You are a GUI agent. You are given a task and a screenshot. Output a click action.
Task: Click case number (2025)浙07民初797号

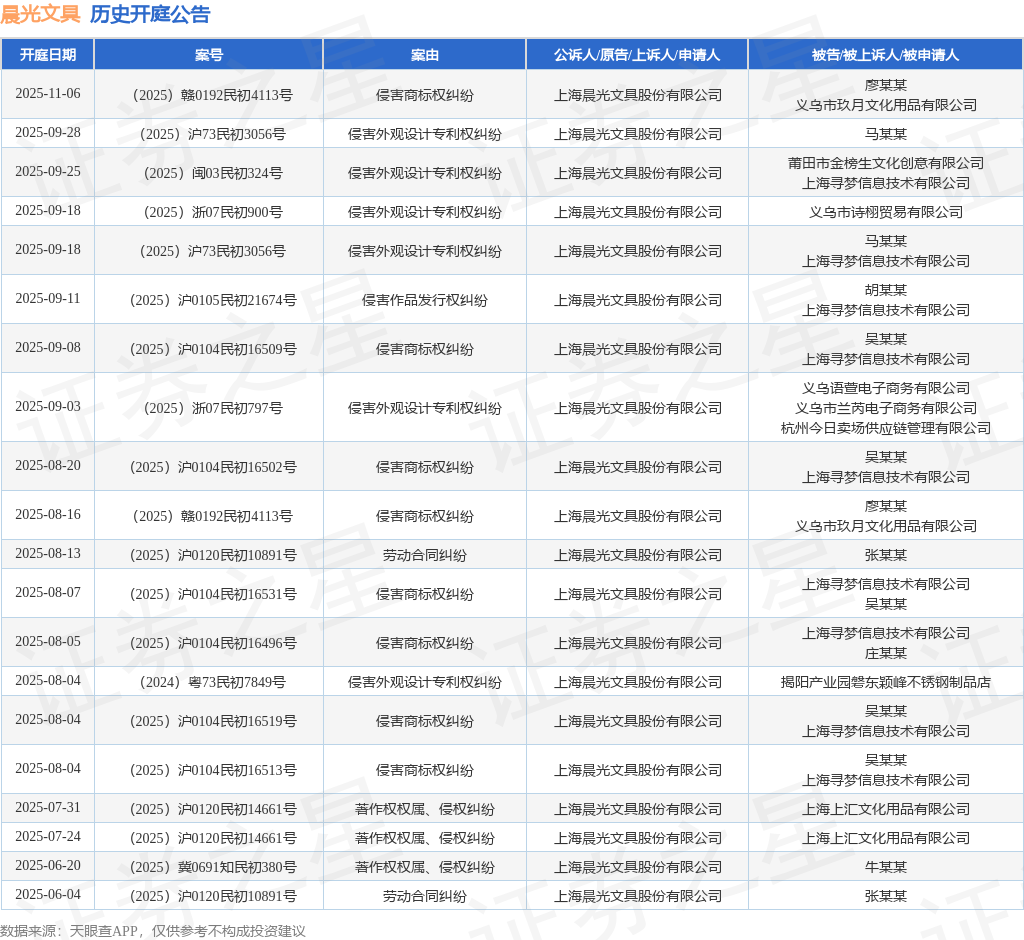[x=213, y=408]
